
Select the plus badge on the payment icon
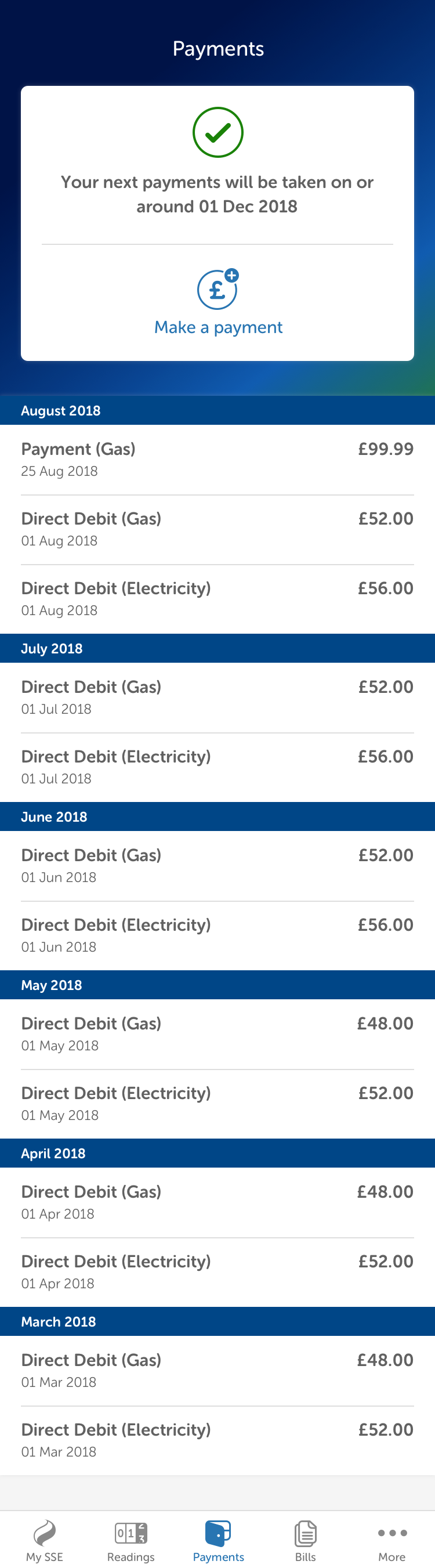coord(231,276)
